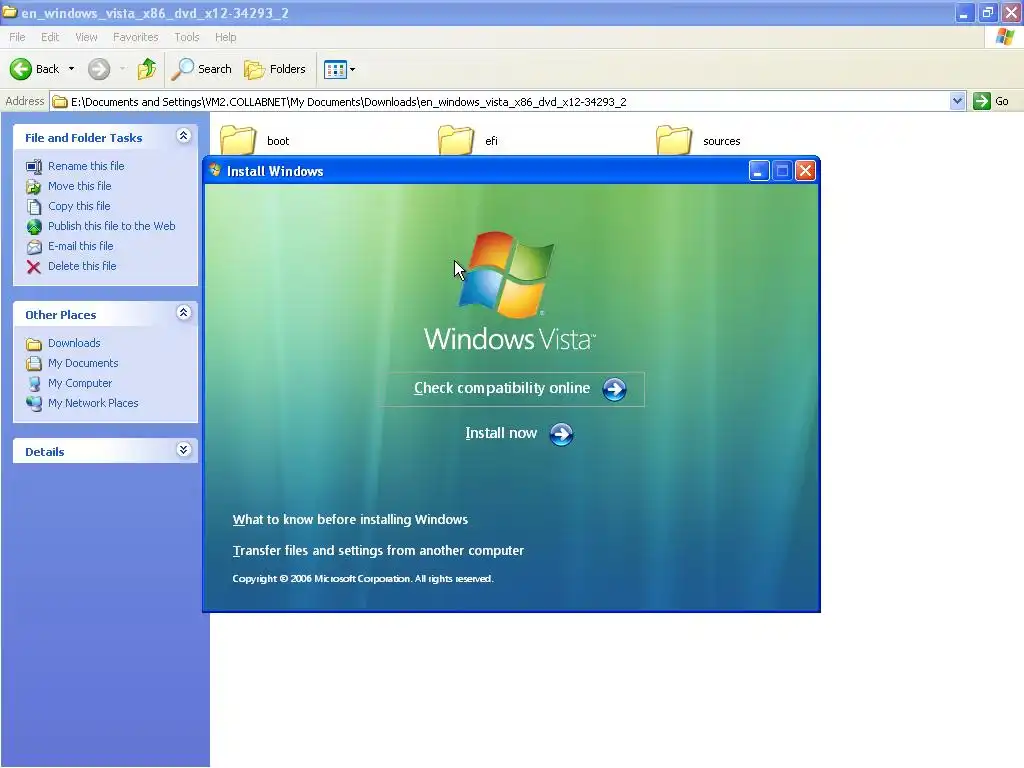This screenshot has height=768, width=1024.
Task: Click in the Address bar path field
Action: 500,102
